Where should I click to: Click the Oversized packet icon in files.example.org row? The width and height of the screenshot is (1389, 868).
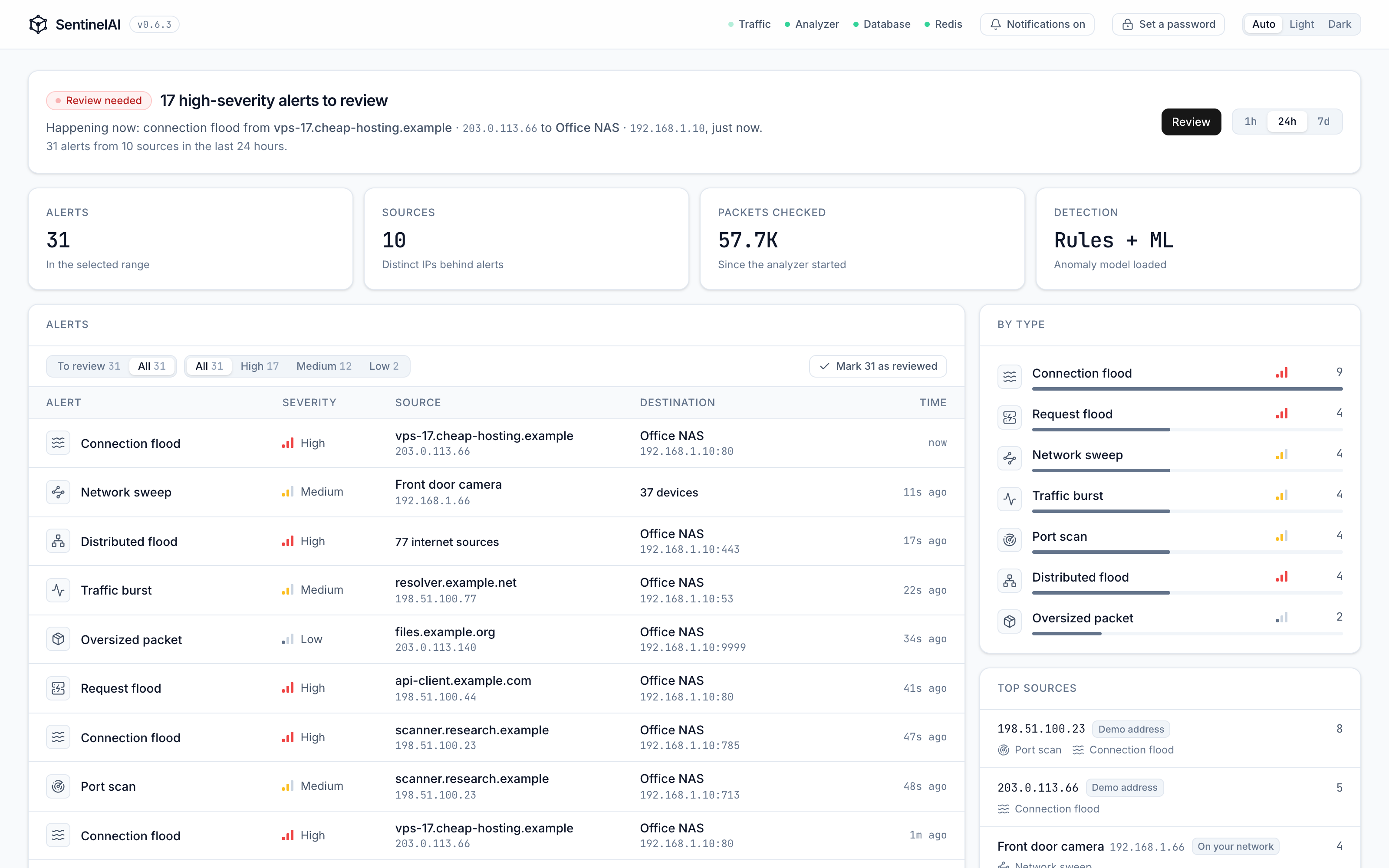58,639
